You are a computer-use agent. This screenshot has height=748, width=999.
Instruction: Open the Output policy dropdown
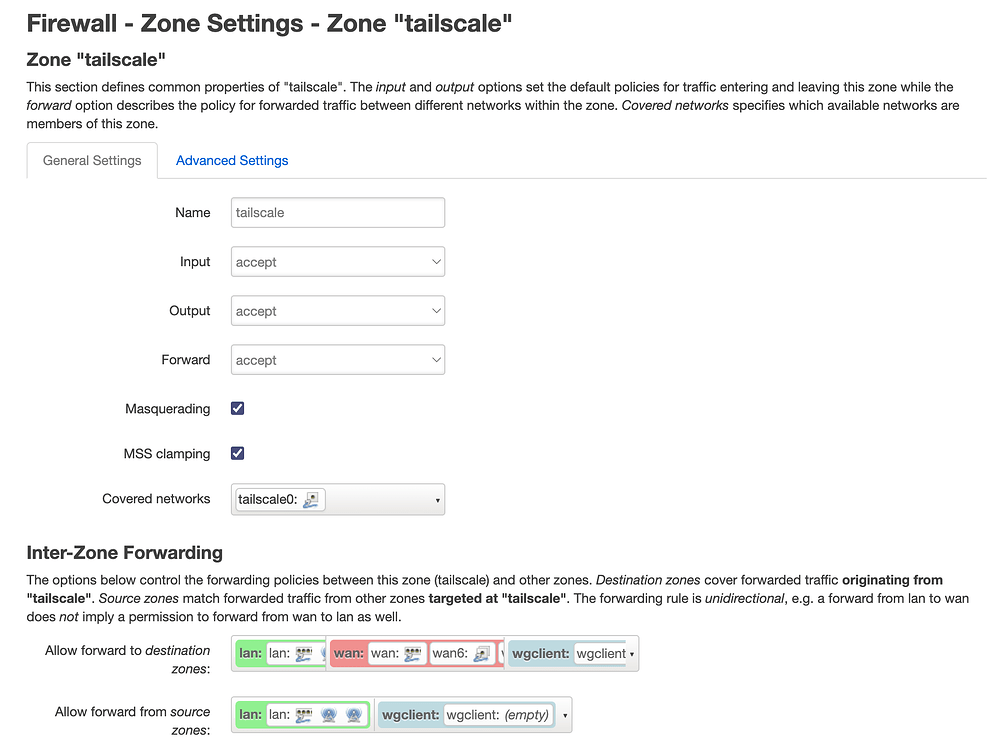[337, 310]
